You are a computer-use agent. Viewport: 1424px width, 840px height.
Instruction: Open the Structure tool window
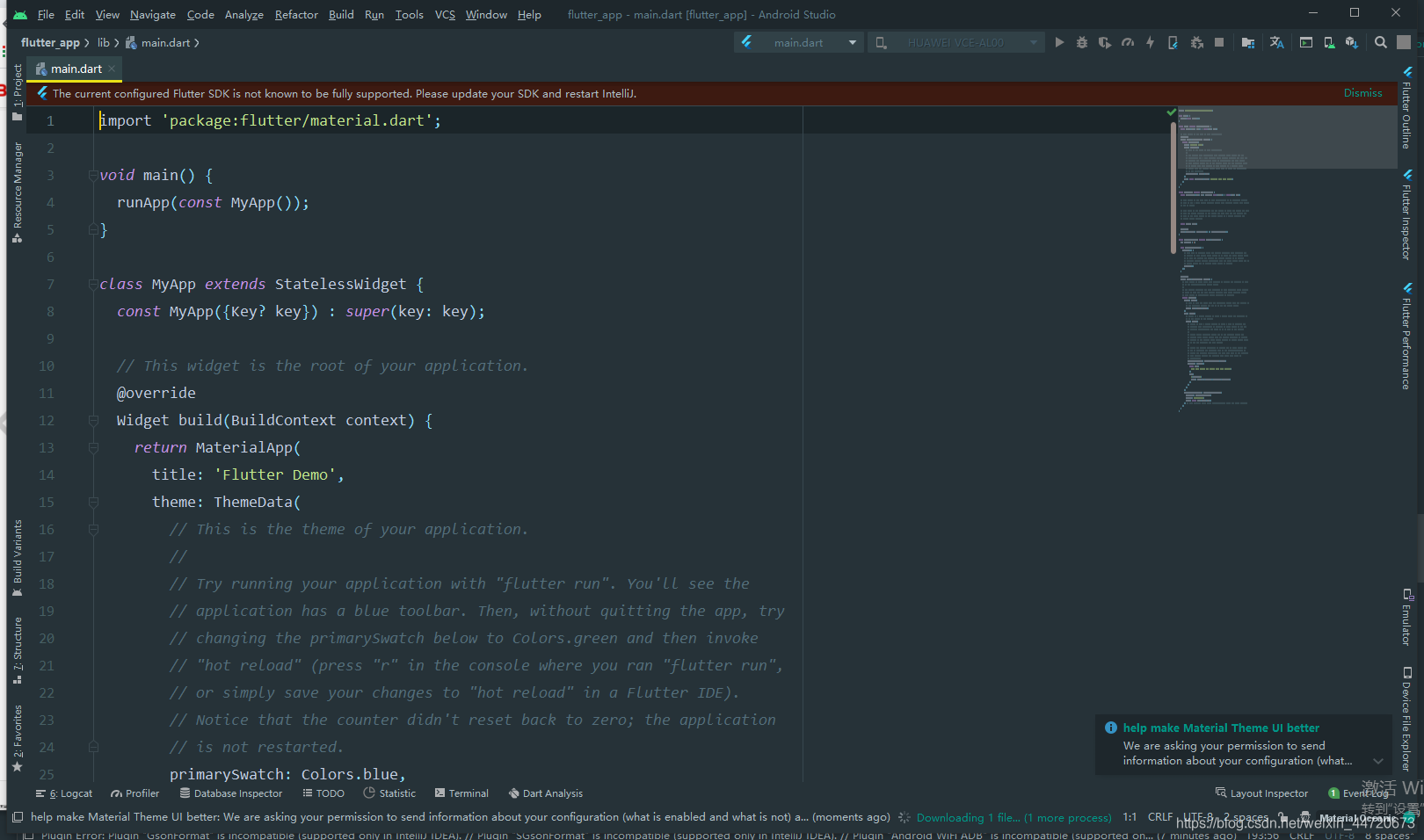[17, 650]
